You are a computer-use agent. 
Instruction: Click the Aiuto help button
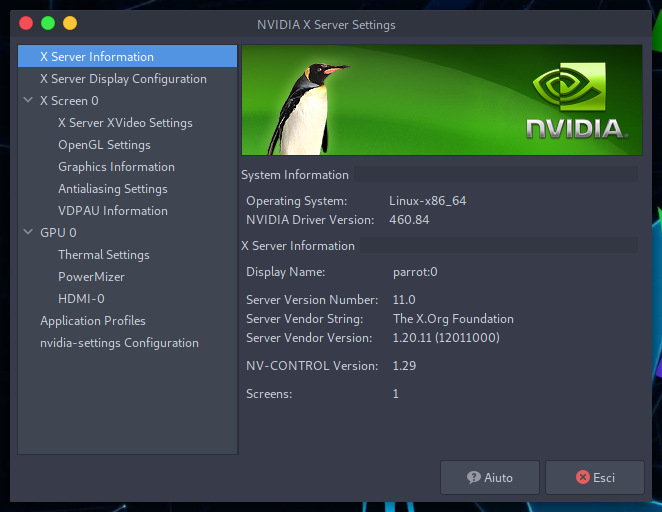point(490,478)
